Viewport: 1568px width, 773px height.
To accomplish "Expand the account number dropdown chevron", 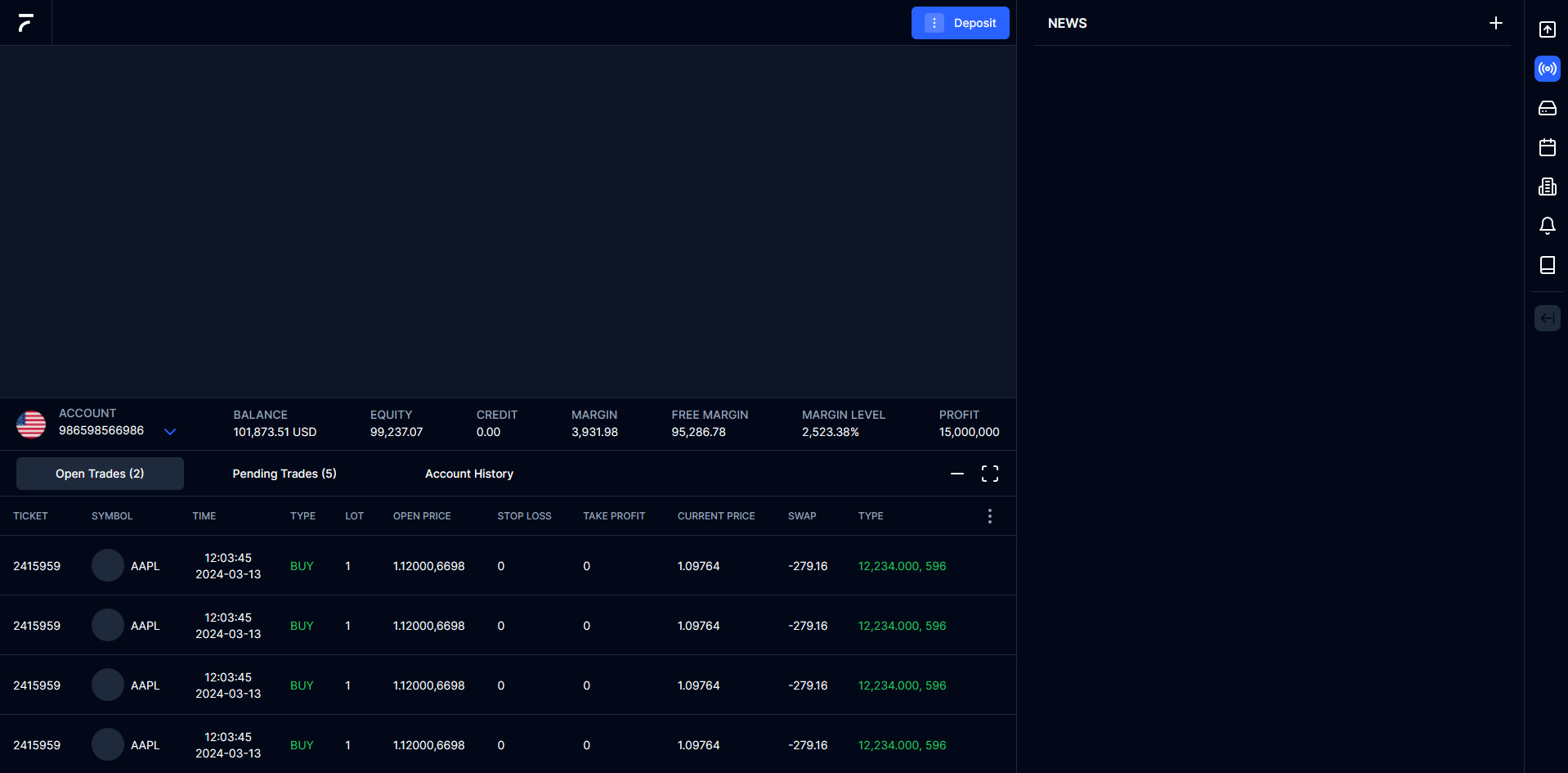I will (170, 432).
